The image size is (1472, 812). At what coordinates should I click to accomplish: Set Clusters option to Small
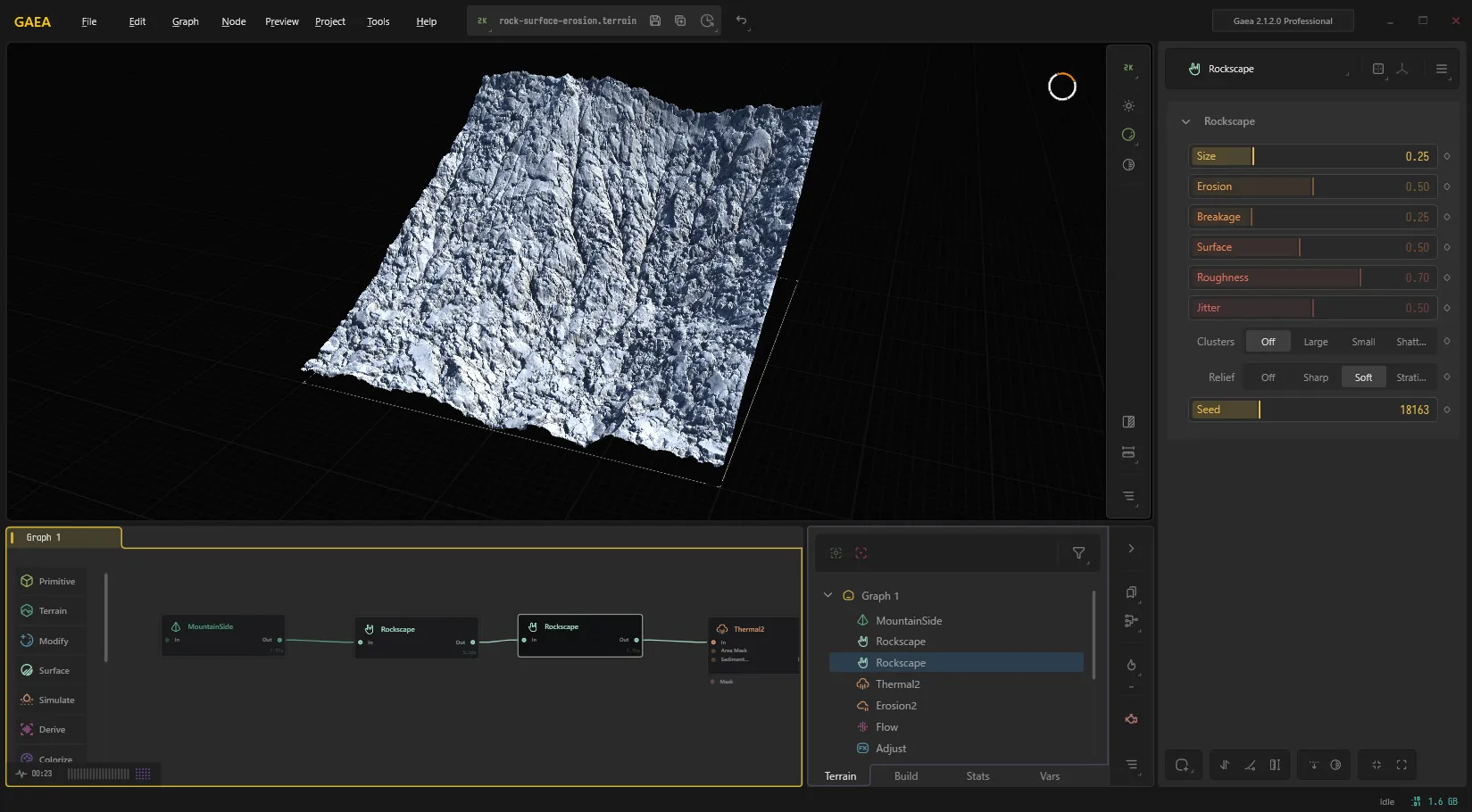click(1363, 342)
